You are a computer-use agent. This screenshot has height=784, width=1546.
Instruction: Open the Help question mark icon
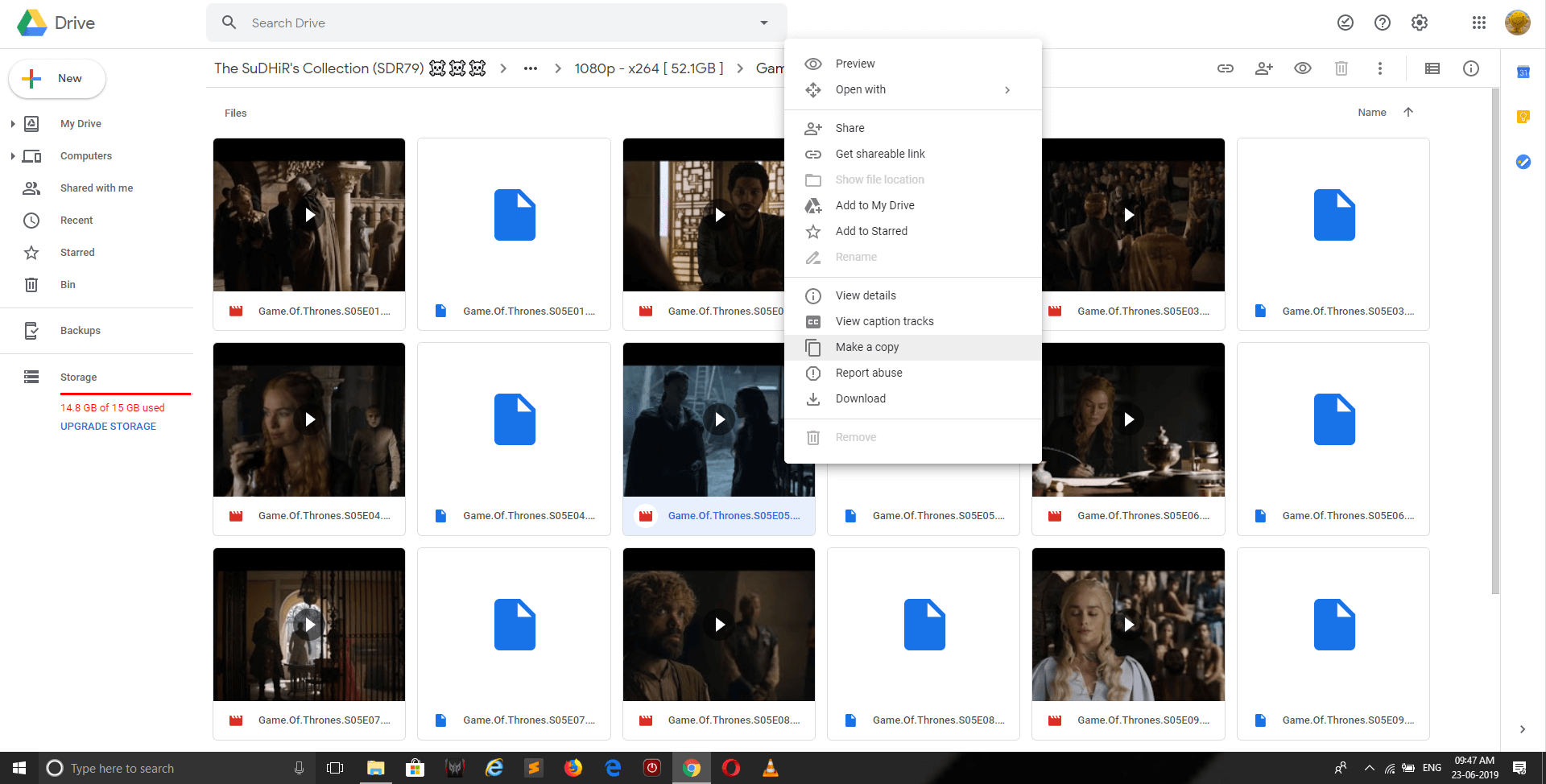tap(1383, 23)
